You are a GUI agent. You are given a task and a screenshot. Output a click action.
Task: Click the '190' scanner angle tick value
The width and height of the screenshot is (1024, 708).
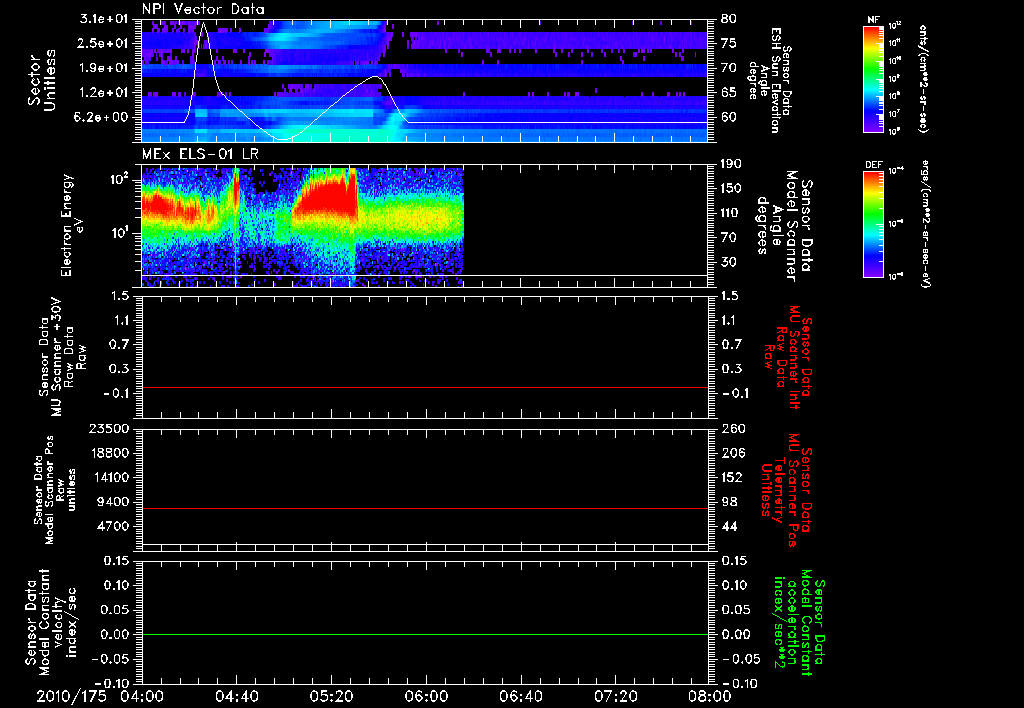(731, 164)
